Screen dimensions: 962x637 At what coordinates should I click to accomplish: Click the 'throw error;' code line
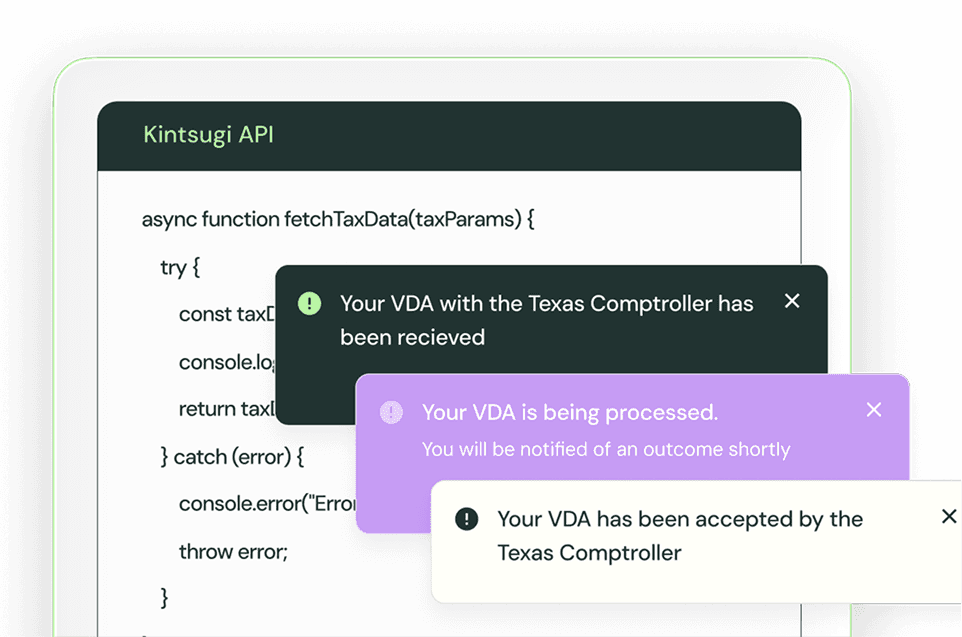pos(233,552)
